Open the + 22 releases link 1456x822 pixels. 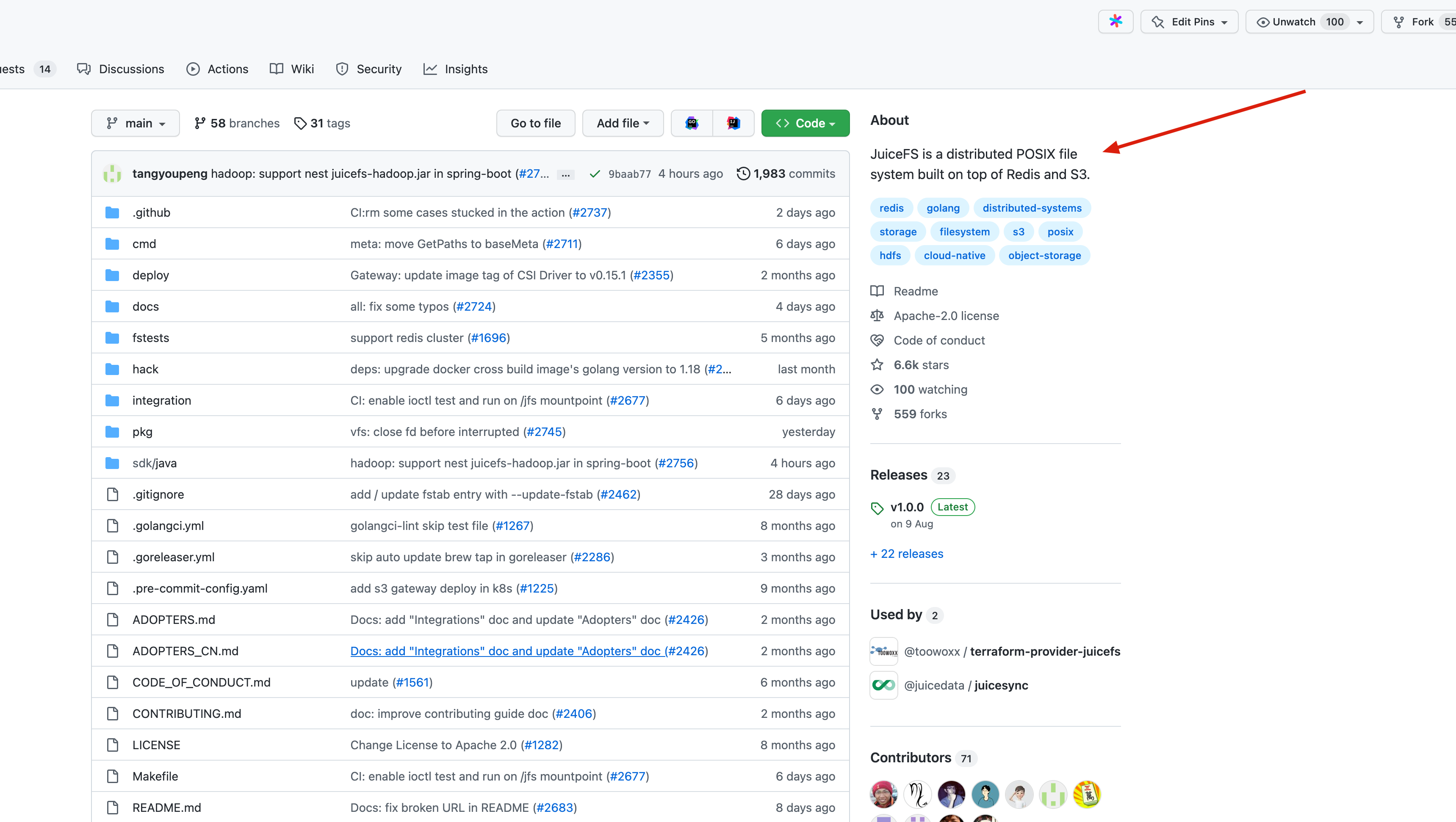coord(907,554)
